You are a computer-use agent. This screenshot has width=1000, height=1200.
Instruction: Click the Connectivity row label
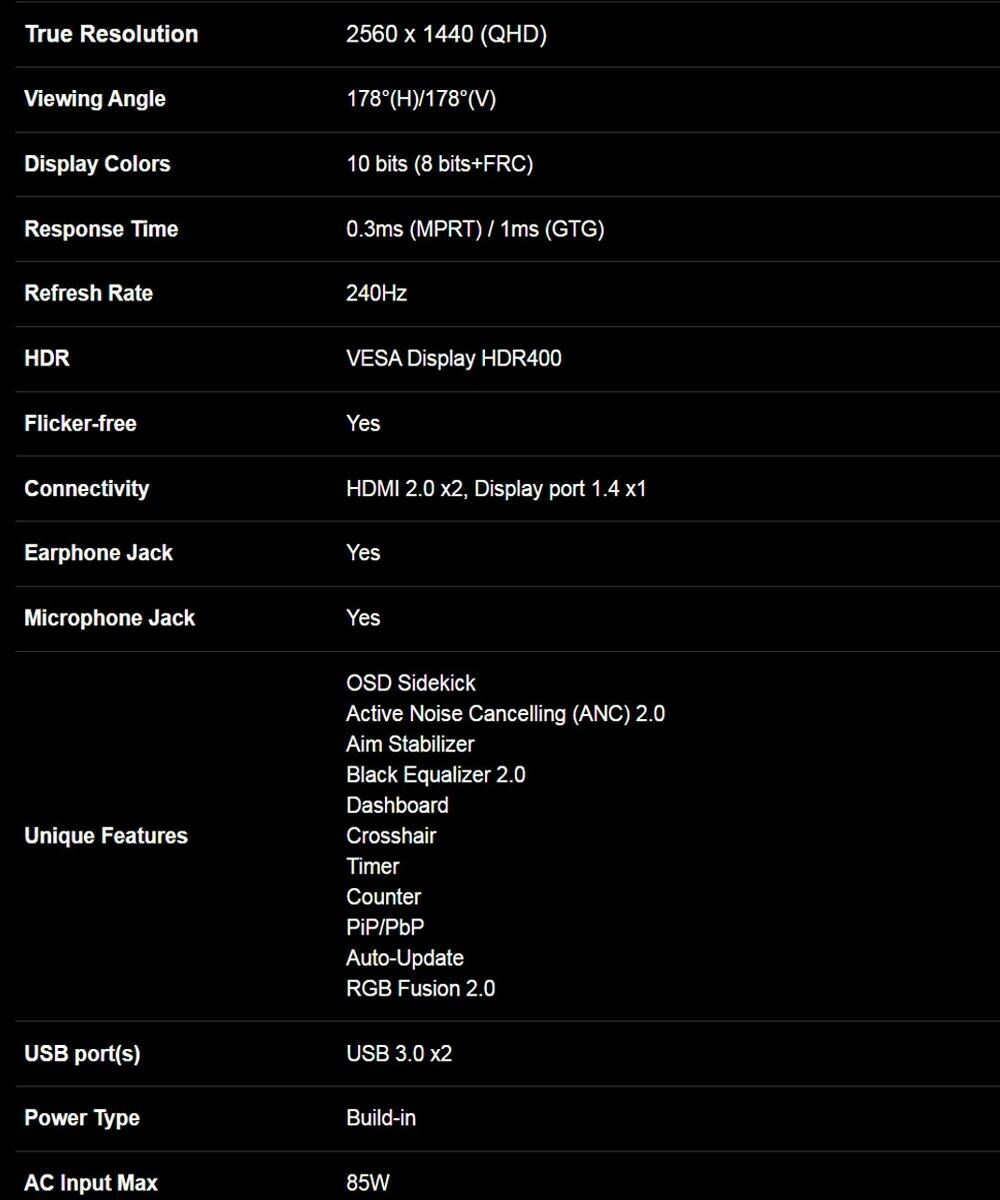click(x=86, y=488)
